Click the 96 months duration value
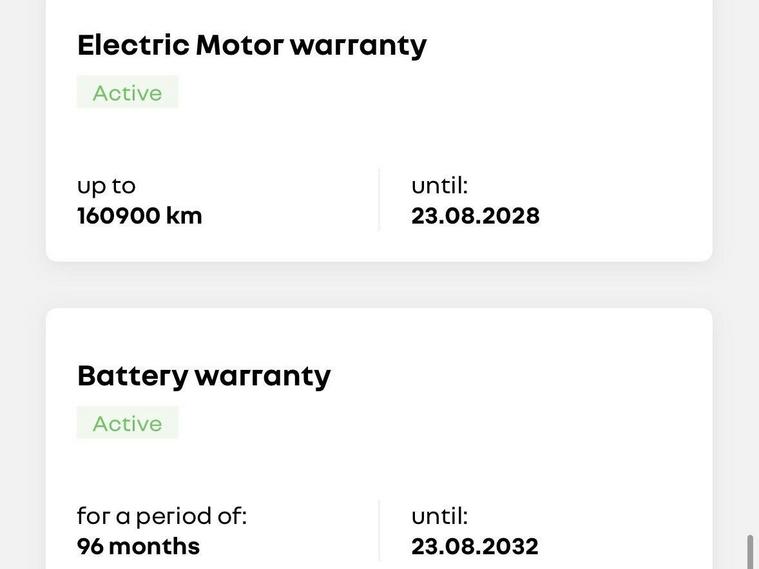Image resolution: width=759 pixels, height=569 pixels. (x=138, y=546)
